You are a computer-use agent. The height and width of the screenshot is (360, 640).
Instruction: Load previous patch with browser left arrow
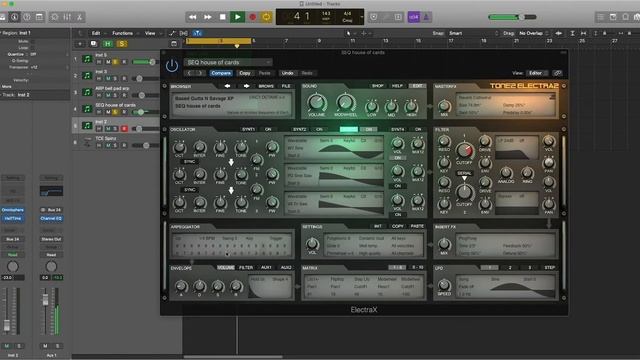(x=227, y=86)
